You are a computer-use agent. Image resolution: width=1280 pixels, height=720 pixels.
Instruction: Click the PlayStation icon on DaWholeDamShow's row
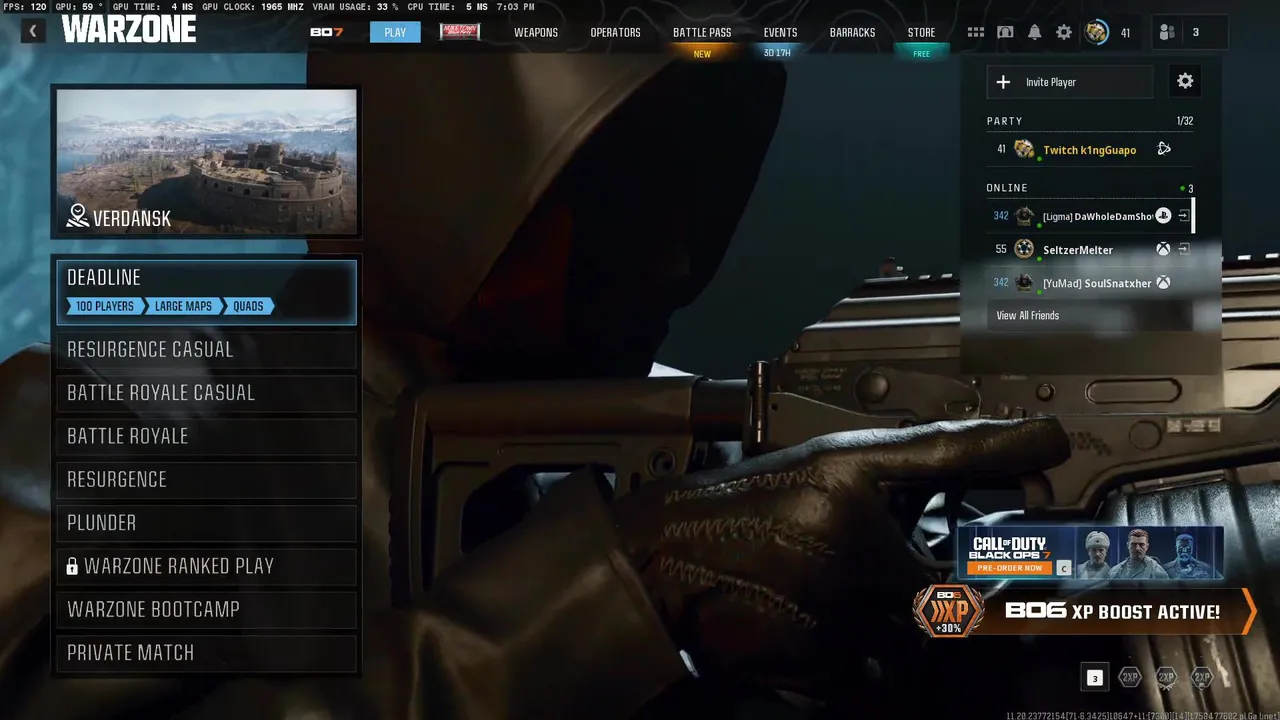click(1163, 216)
